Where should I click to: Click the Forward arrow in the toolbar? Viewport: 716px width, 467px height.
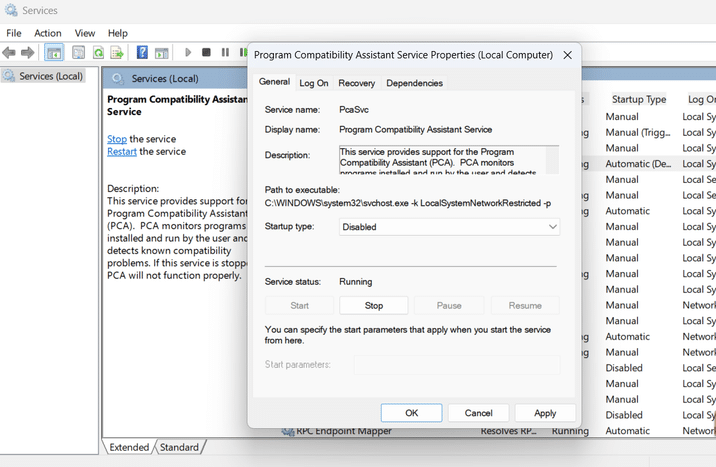coord(27,53)
